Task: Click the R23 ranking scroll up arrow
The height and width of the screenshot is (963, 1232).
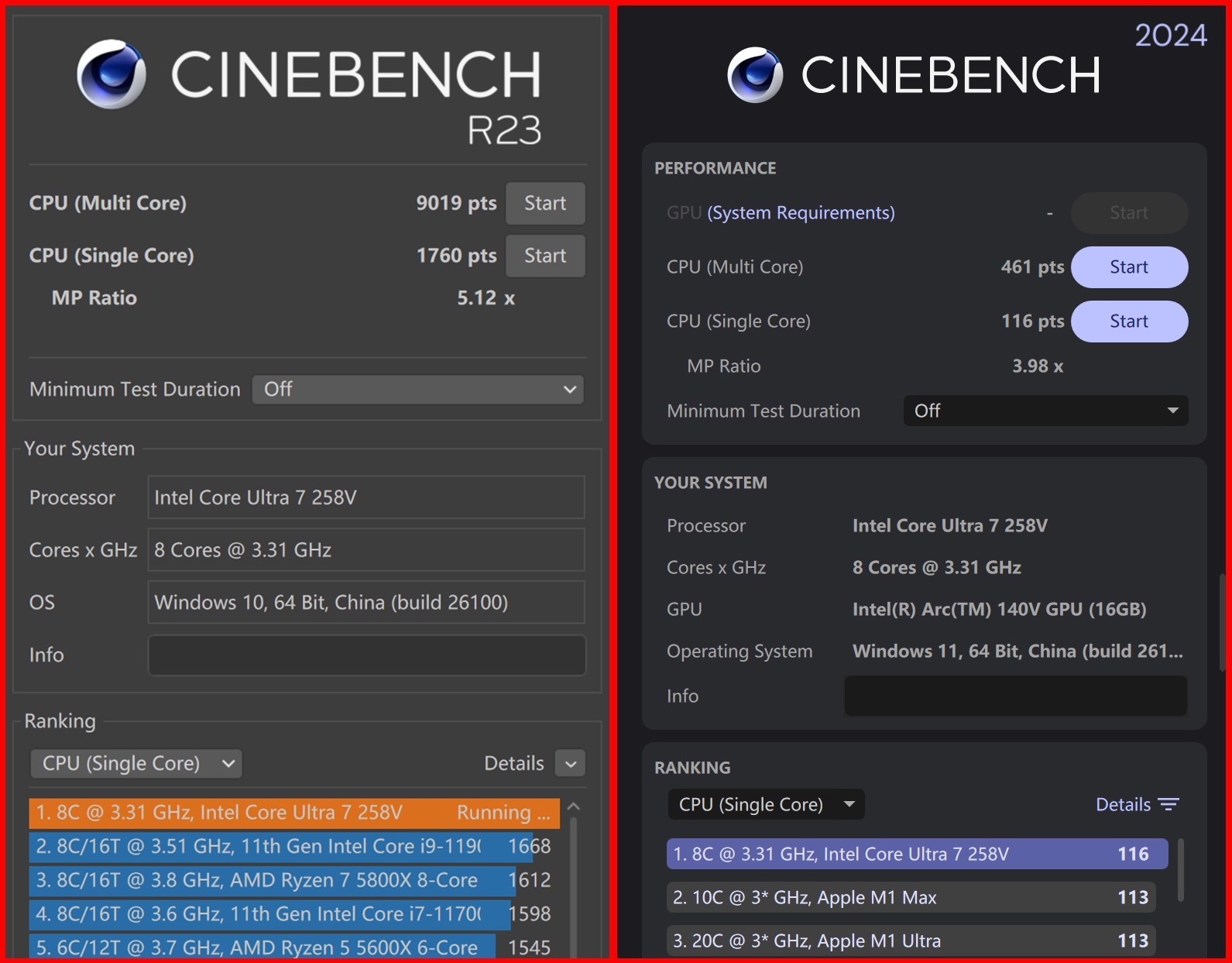Action: tap(574, 807)
